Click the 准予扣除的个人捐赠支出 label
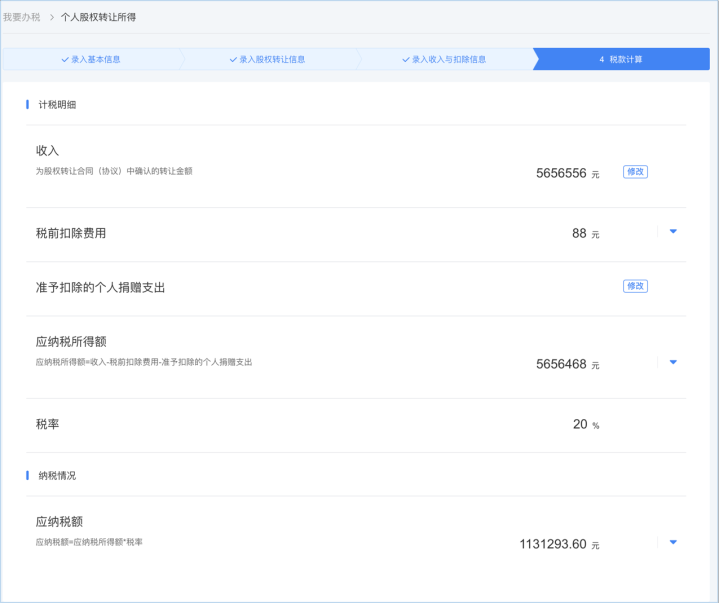 (x=100, y=288)
